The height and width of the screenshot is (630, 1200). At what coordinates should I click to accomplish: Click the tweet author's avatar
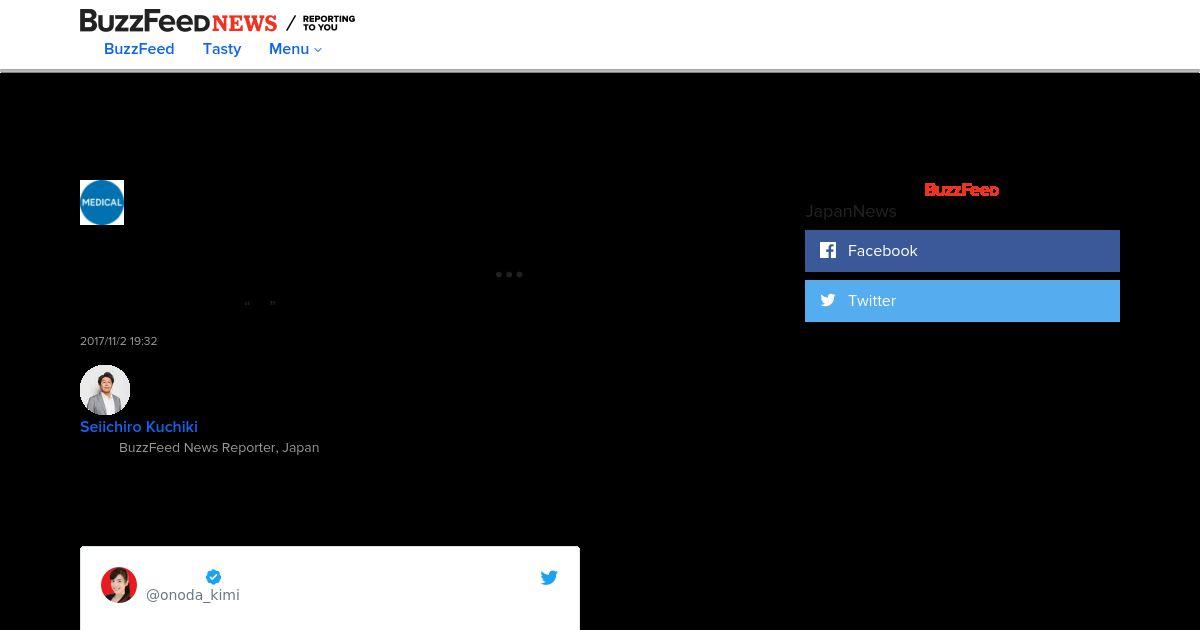119,585
